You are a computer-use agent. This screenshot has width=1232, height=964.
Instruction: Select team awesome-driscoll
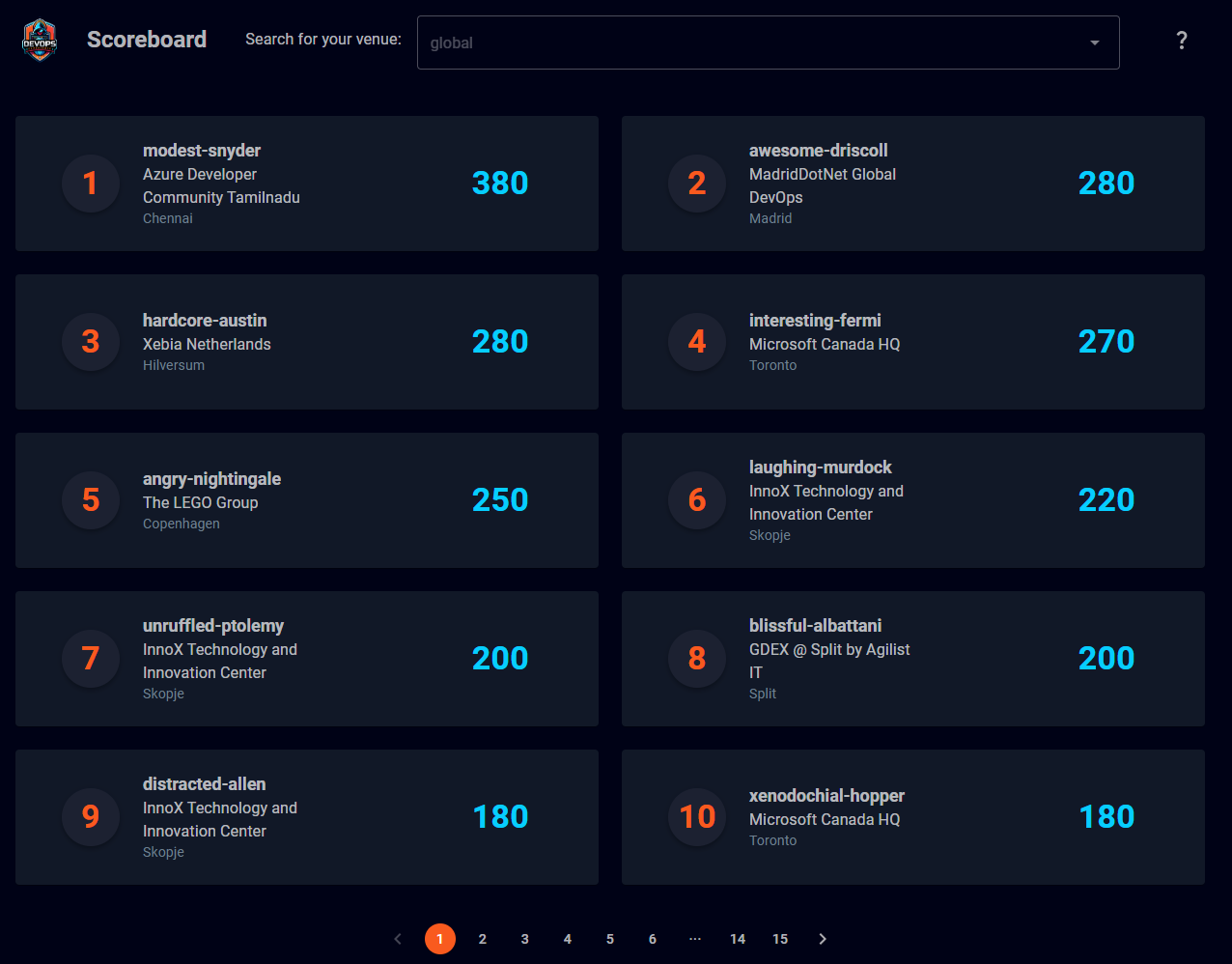[819, 151]
